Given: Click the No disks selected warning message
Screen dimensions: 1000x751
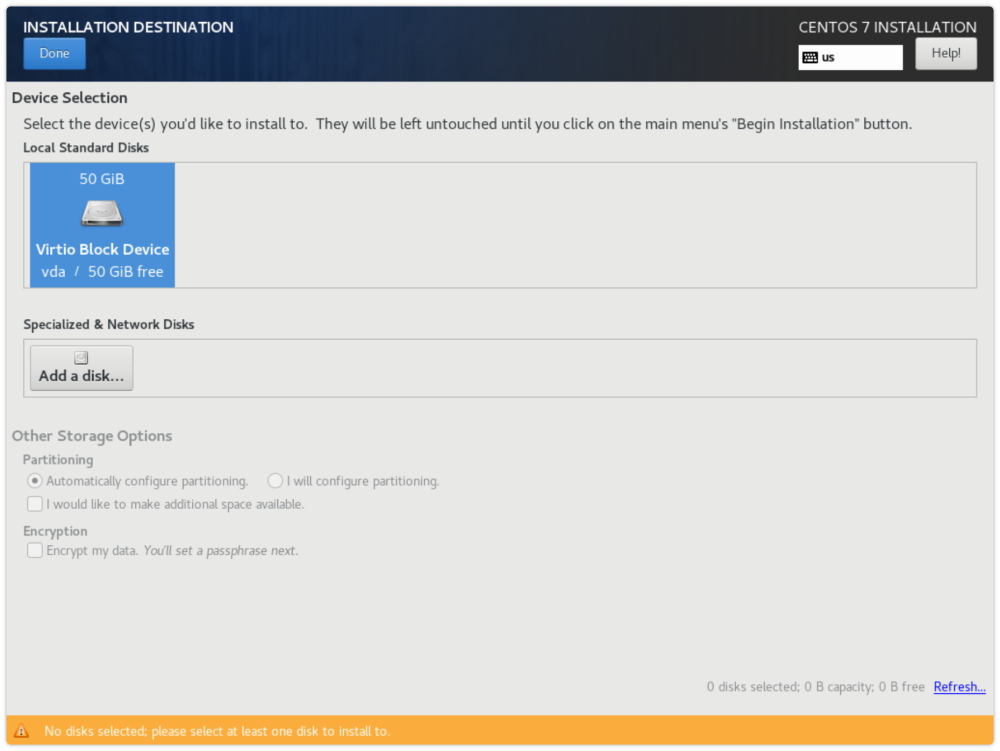Looking at the screenshot, I should pos(217,731).
